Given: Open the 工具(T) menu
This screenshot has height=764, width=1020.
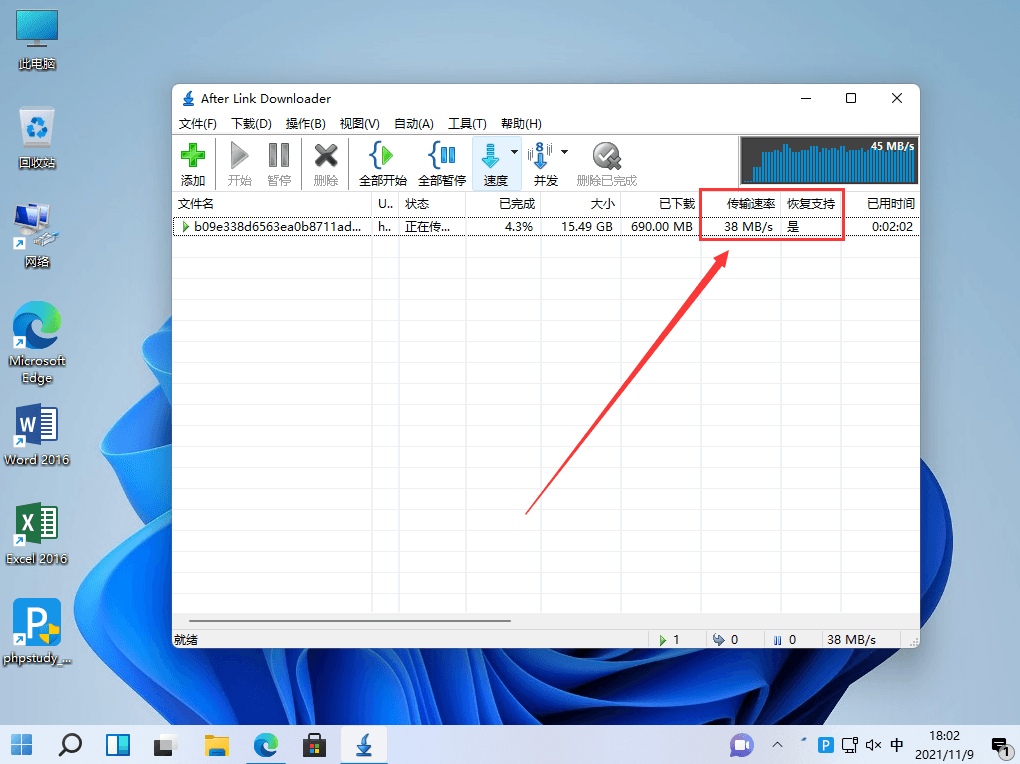Looking at the screenshot, I should pyautogui.click(x=467, y=124).
